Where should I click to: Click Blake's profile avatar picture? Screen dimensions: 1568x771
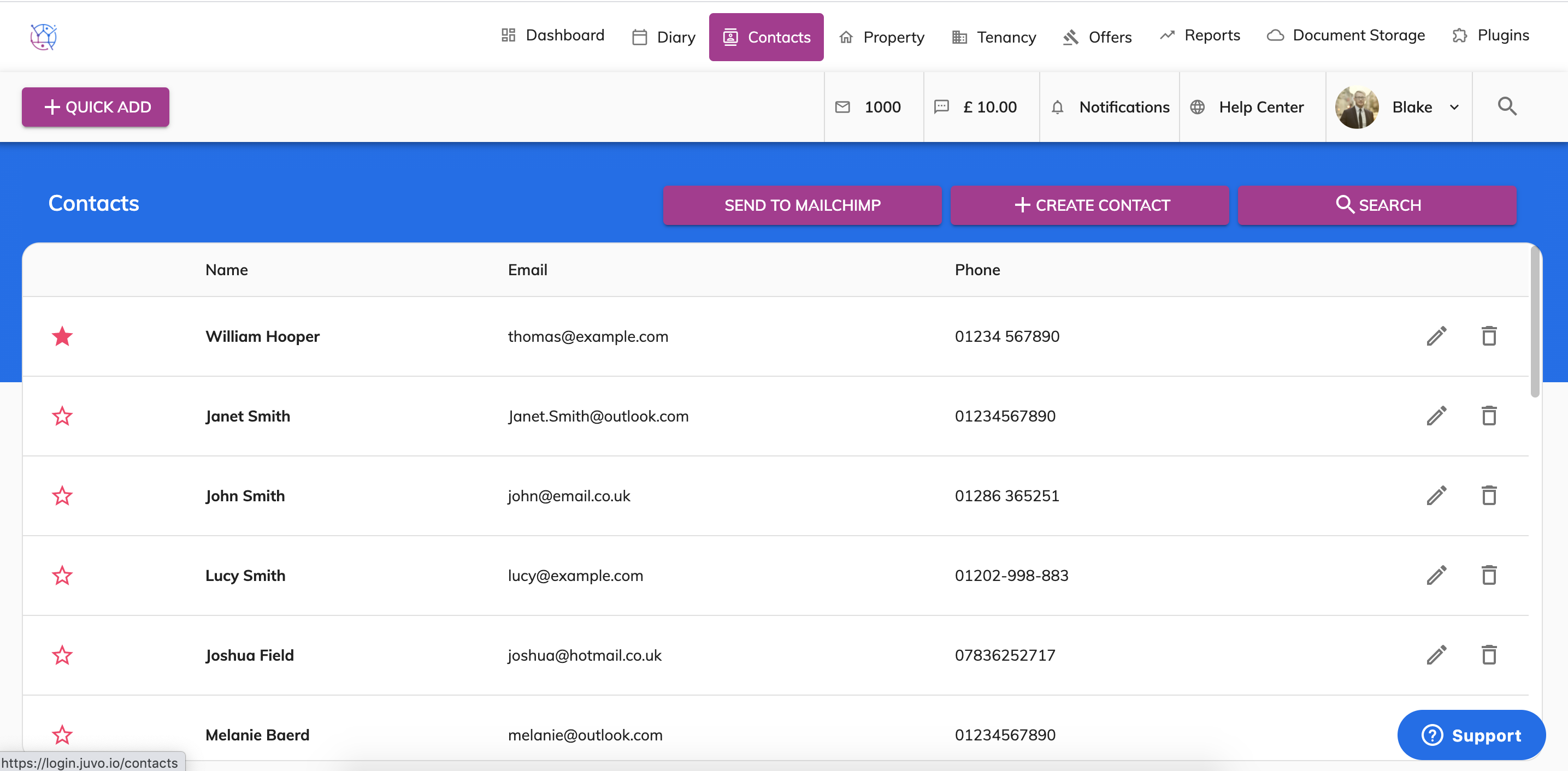[1357, 107]
